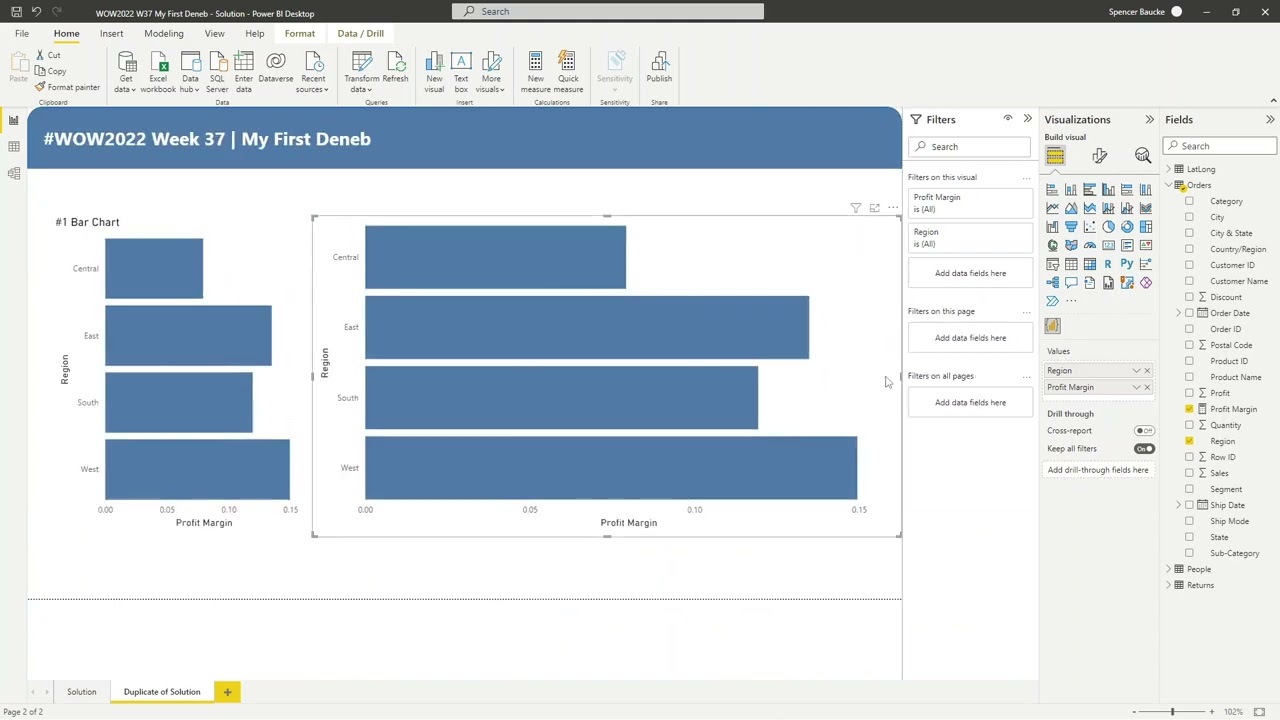Open visual filter icon above chart
This screenshot has width=1280, height=720.
pos(856,208)
